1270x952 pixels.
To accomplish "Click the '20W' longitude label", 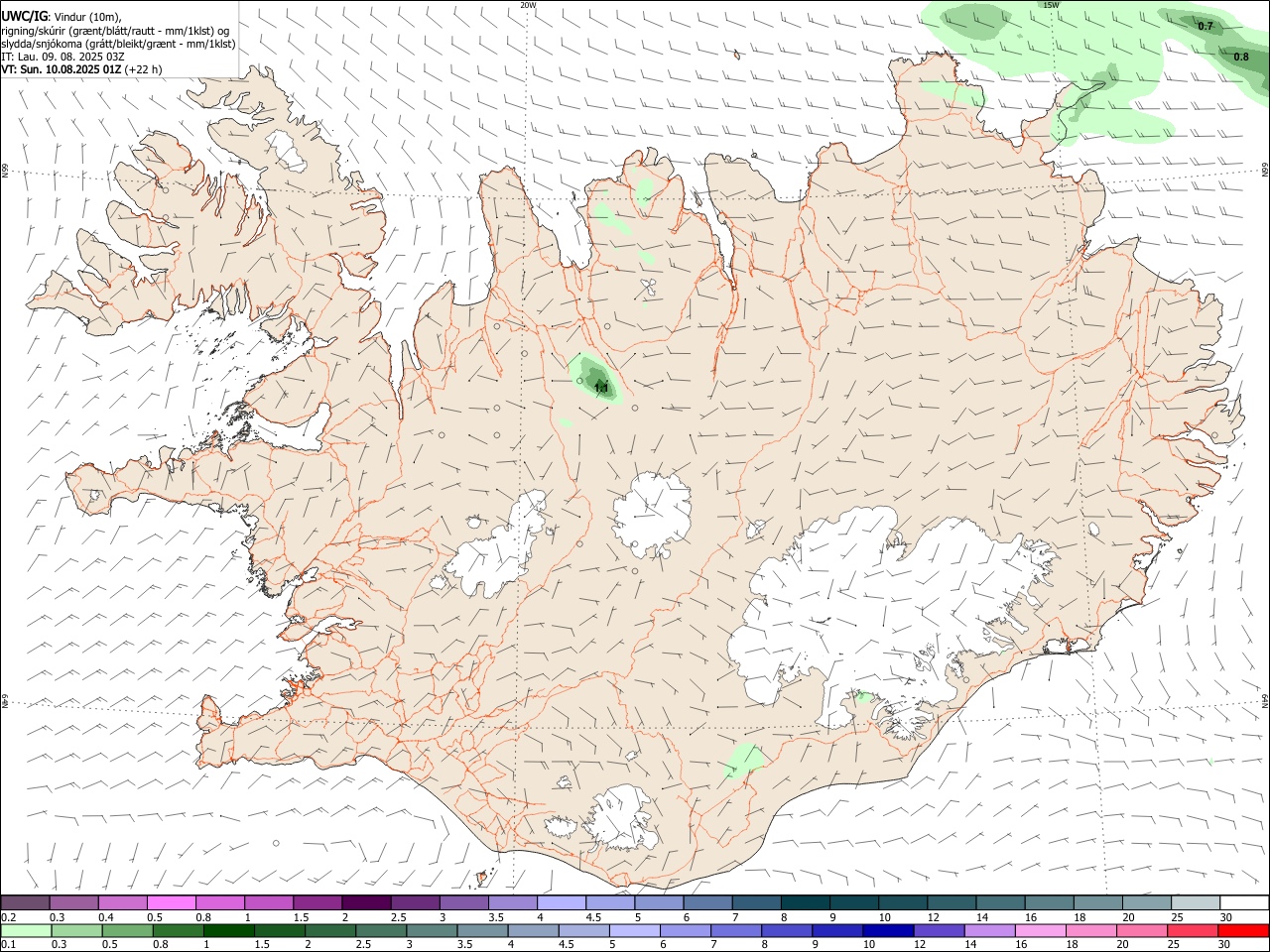I will pyautogui.click(x=528, y=5).
